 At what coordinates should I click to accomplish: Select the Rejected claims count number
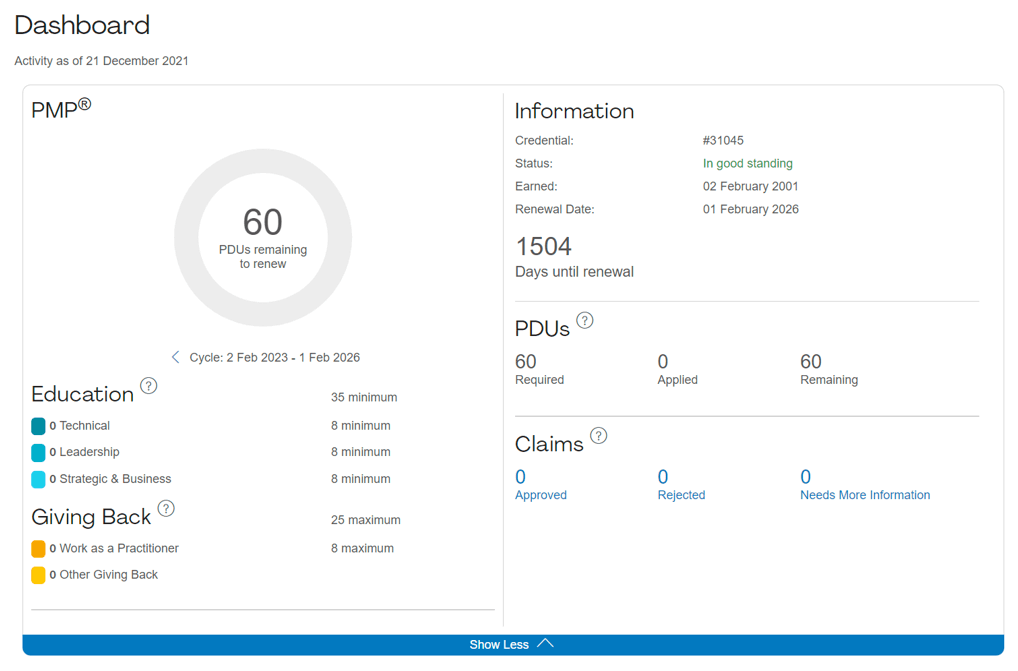[663, 477]
